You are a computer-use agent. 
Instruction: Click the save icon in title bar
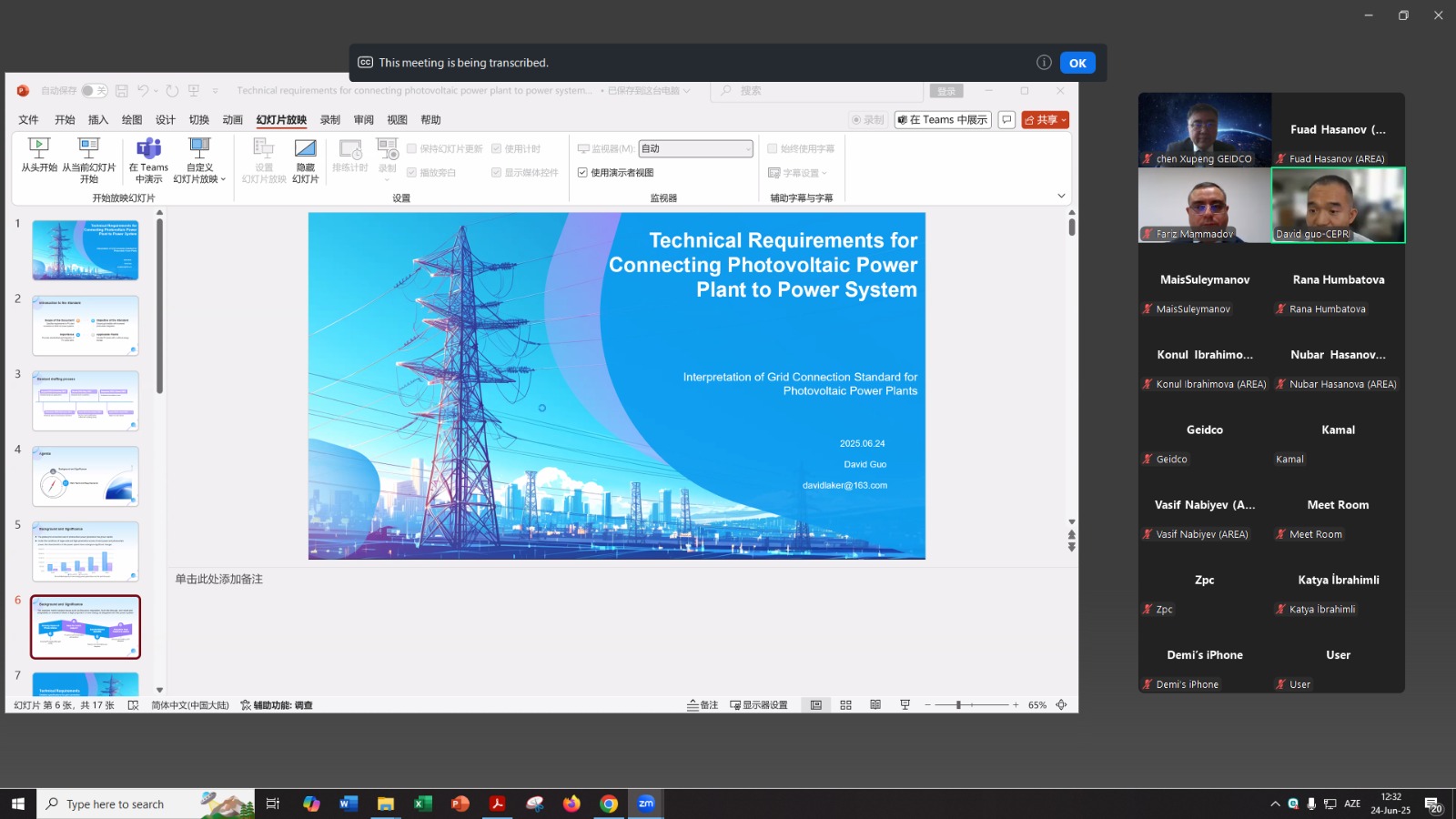[122, 91]
